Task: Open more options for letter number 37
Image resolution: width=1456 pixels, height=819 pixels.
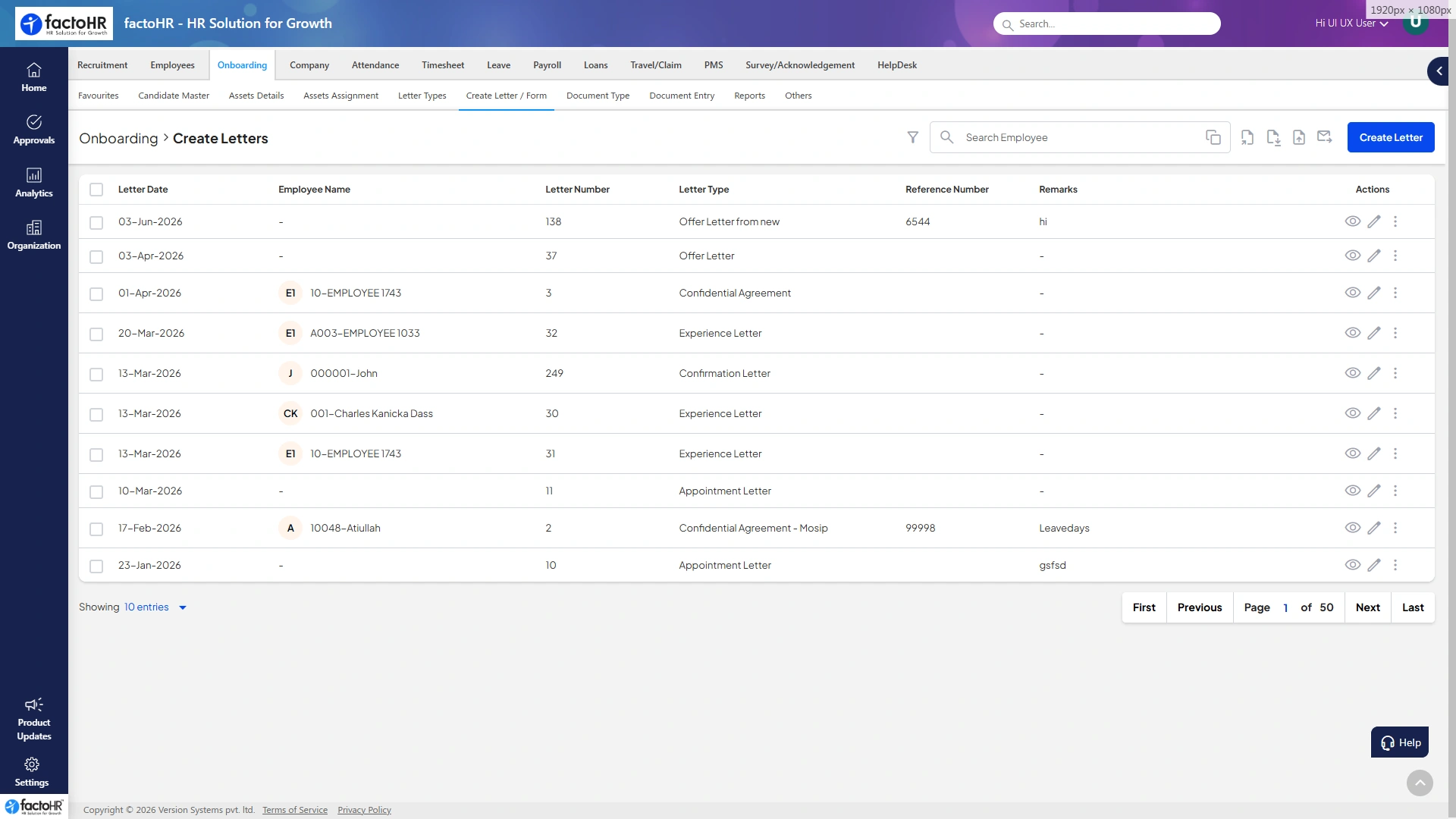Action: (x=1395, y=256)
